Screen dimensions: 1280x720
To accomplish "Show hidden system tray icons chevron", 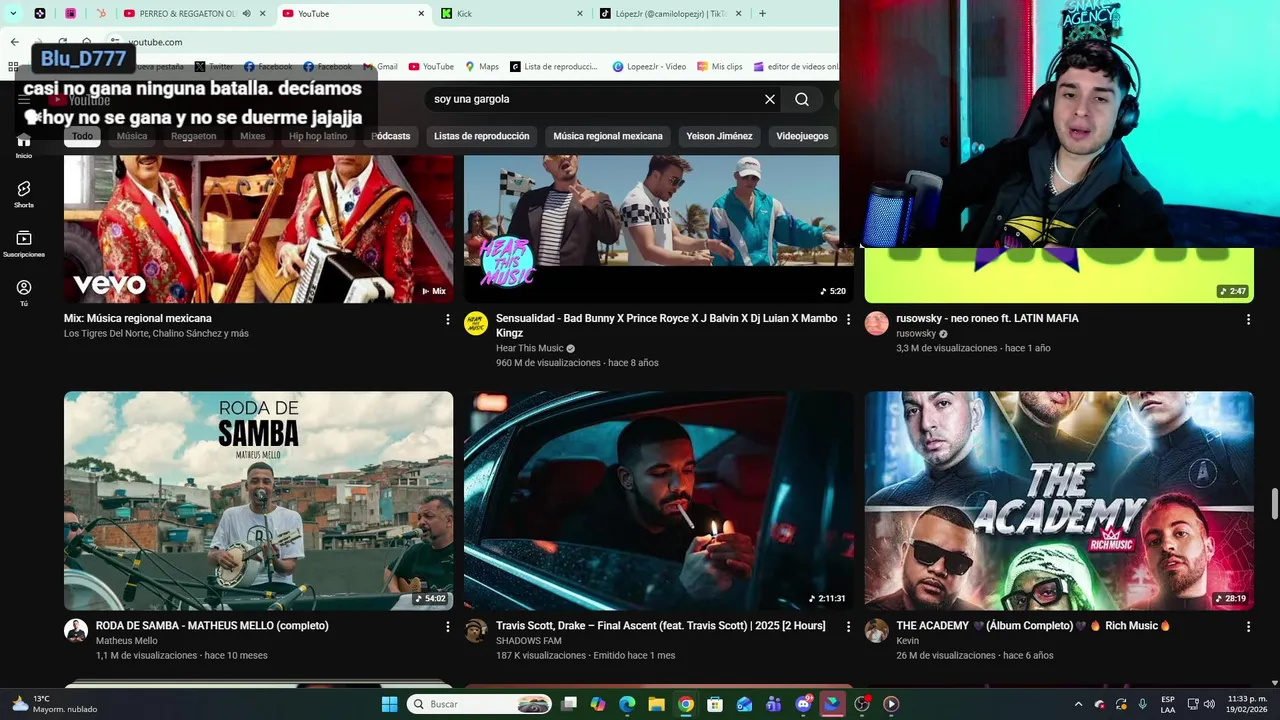I will 1078,704.
